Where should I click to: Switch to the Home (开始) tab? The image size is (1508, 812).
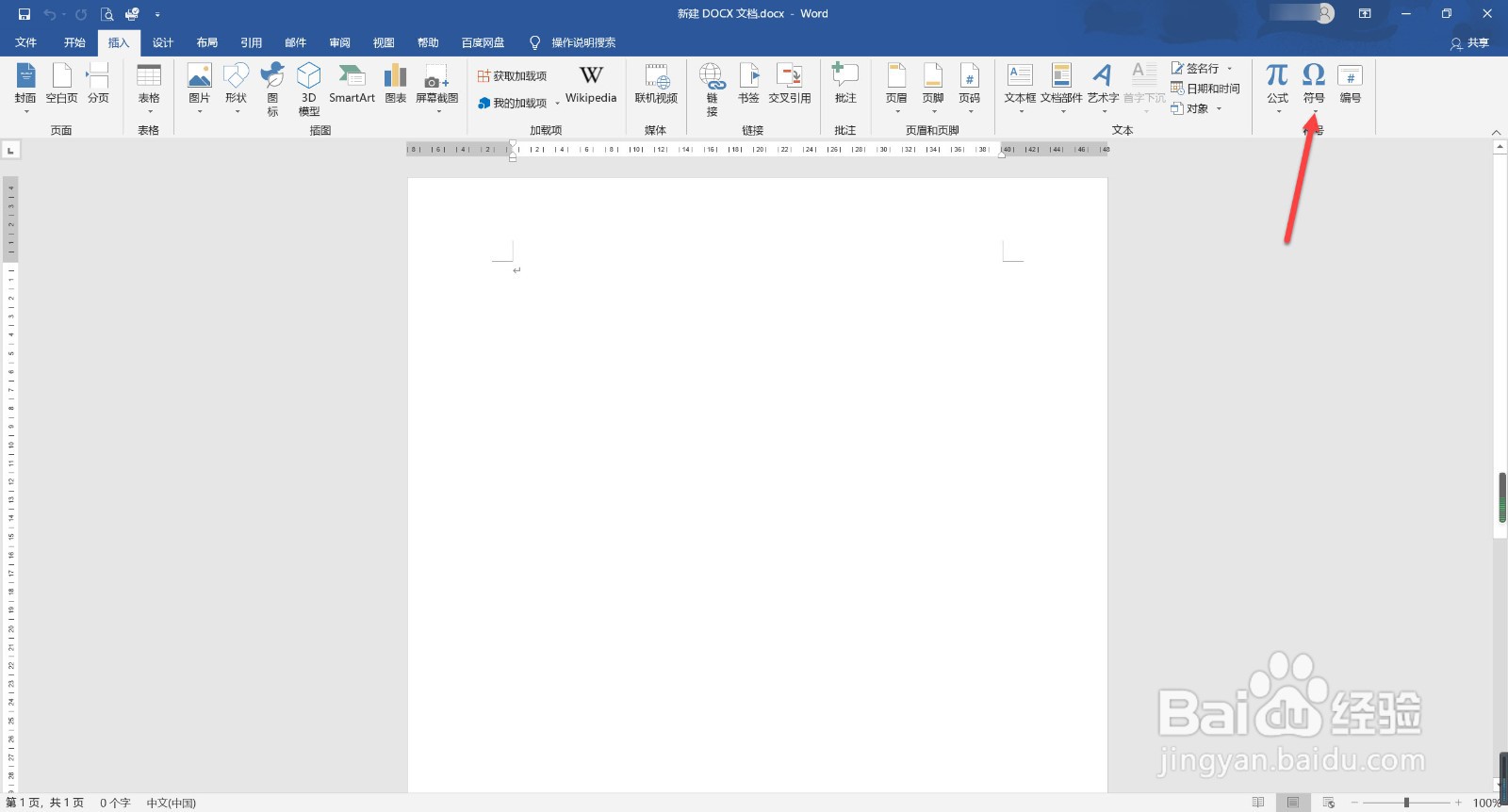[x=74, y=42]
